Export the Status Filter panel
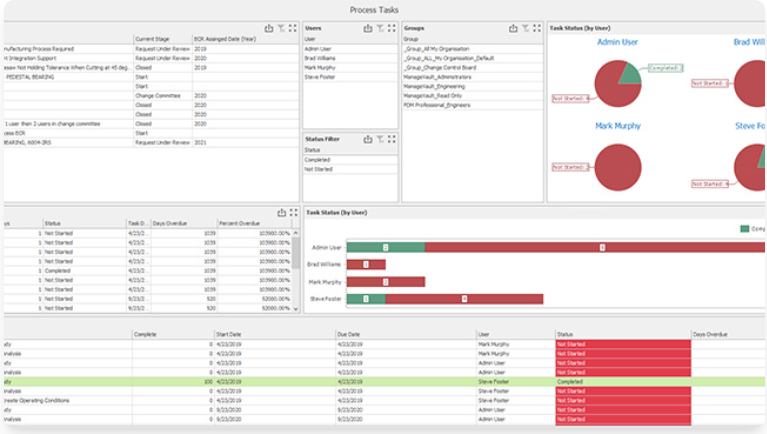Image resolution: width=767 pixels, height=434 pixels. 368,139
